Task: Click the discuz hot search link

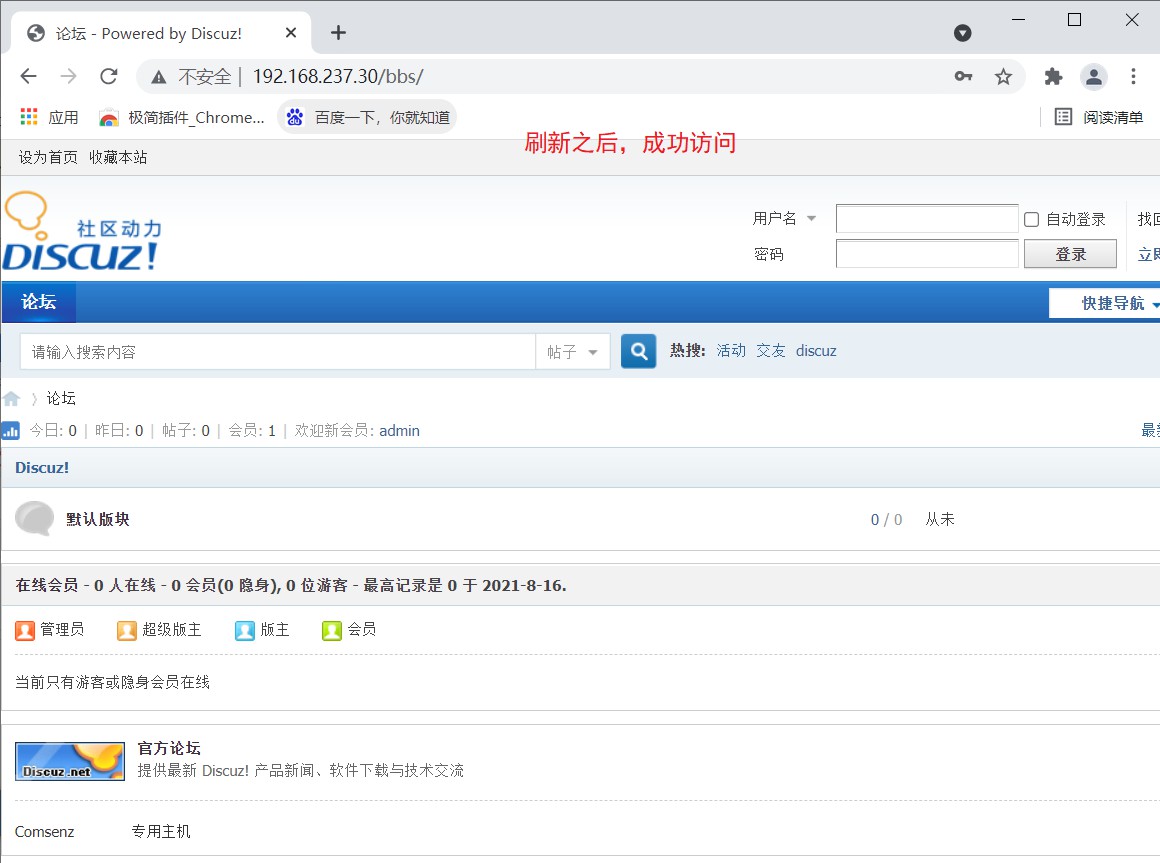Action: (x=816, y=351)
